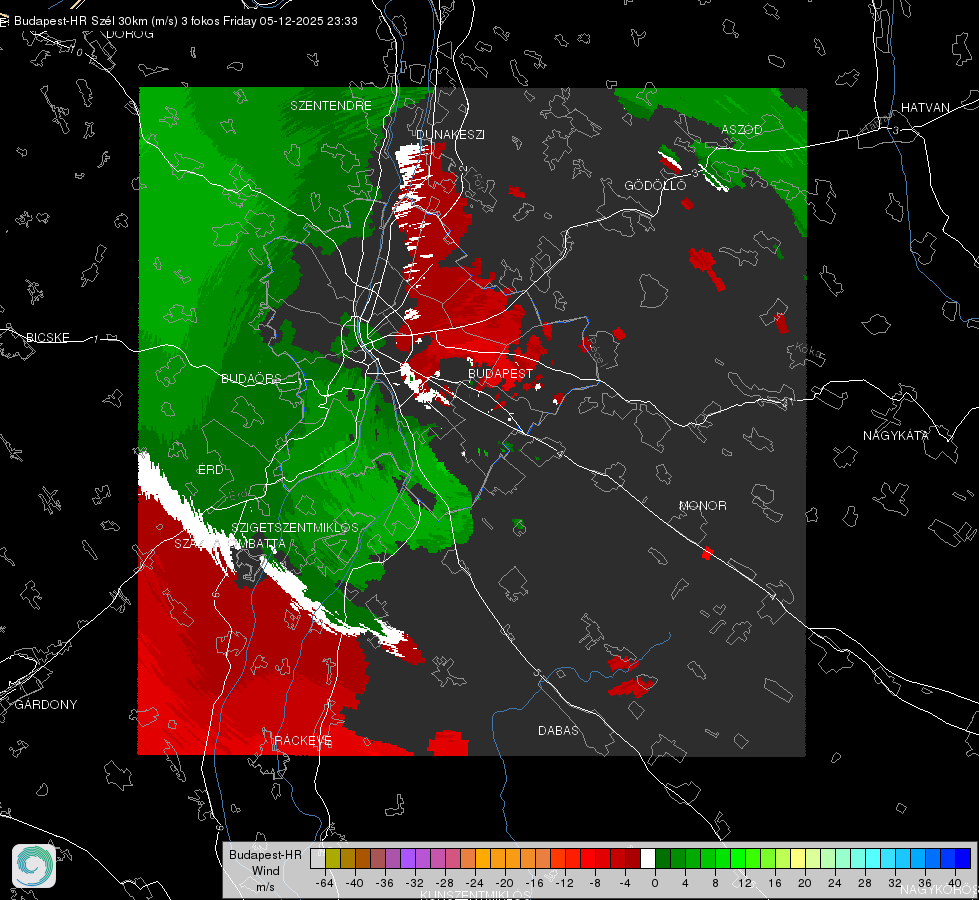
Task: Click the small icon before the radar title
Action: (x=4, y=21)
